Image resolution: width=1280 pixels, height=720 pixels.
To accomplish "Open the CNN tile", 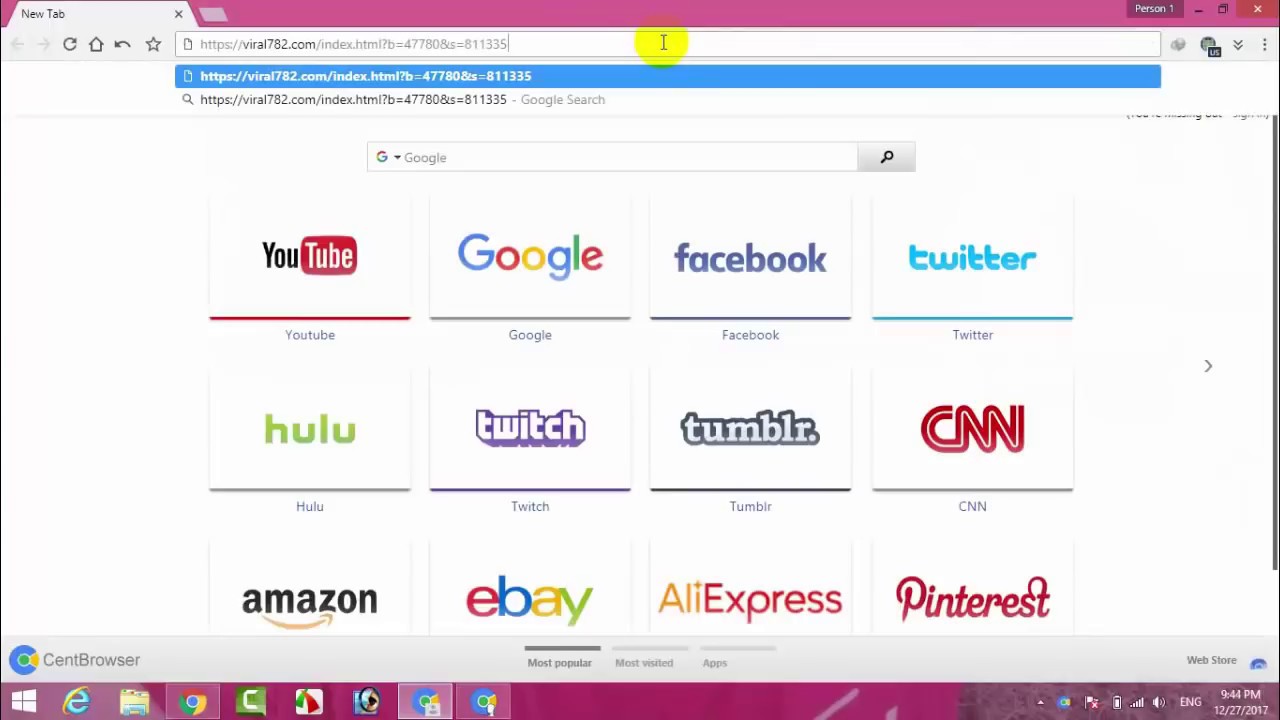I will 972,430.
